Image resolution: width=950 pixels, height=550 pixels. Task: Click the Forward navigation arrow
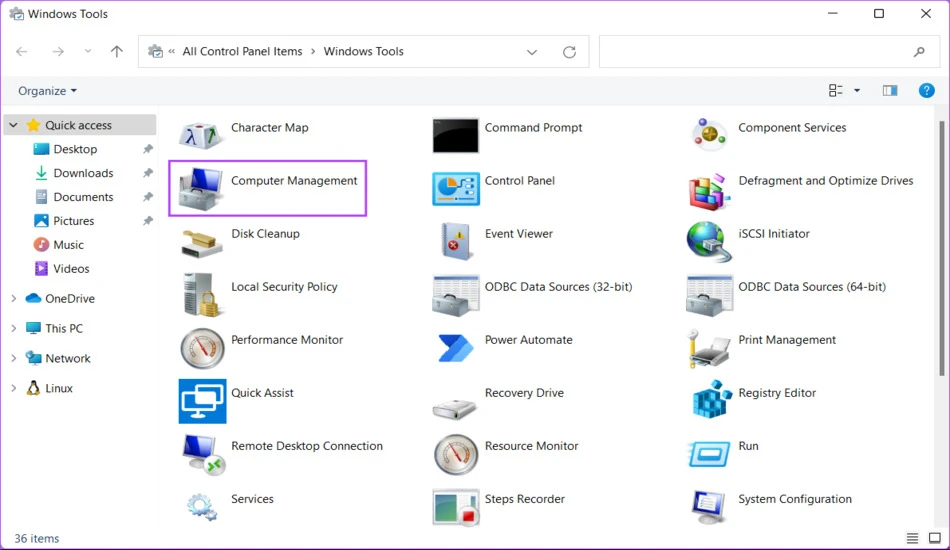tap(58, 51)
